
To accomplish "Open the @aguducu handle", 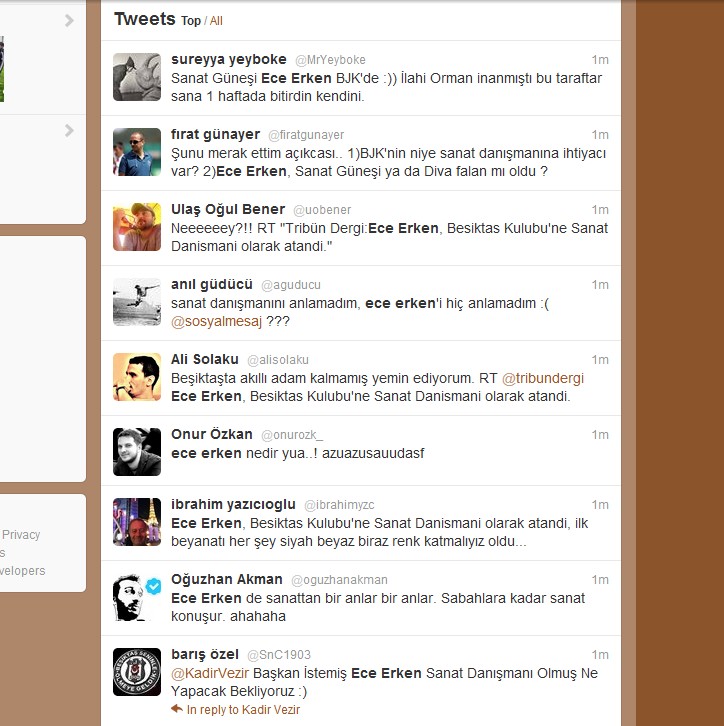I will click(x=291, y=285).
